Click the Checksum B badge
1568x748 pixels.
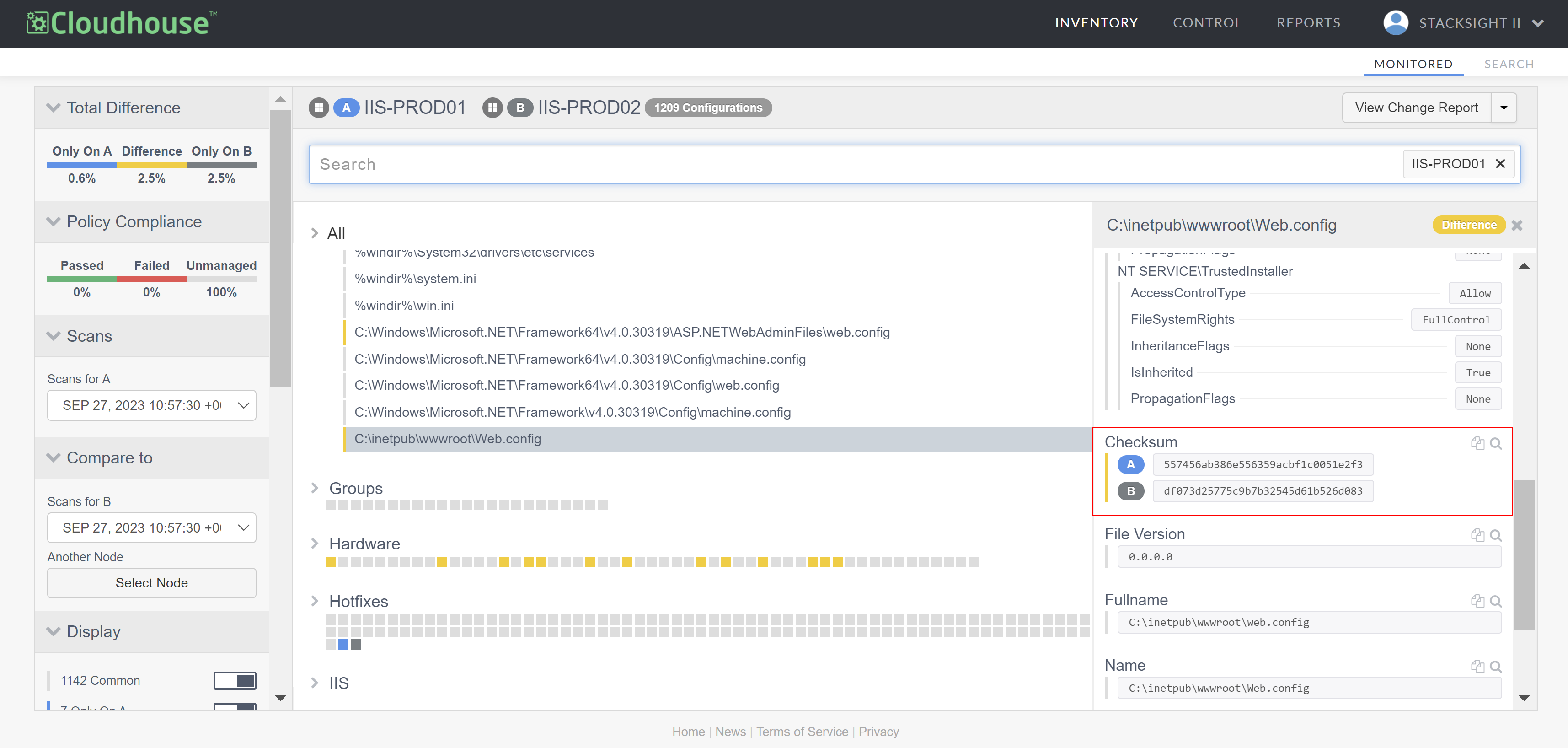click(x=1130, y=491)
